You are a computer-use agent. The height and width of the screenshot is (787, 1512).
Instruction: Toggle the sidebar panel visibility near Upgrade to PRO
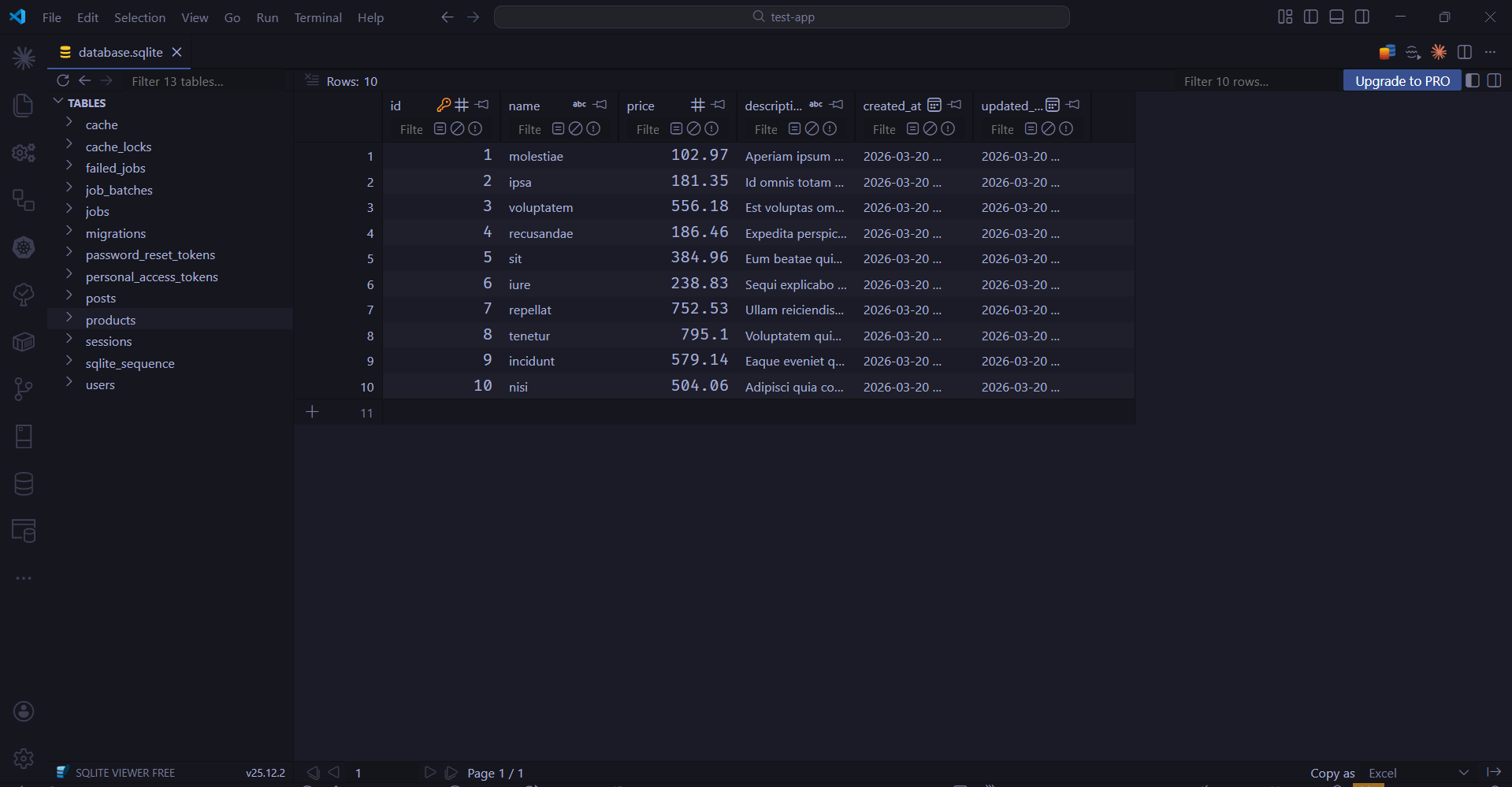pos(1472,80)
